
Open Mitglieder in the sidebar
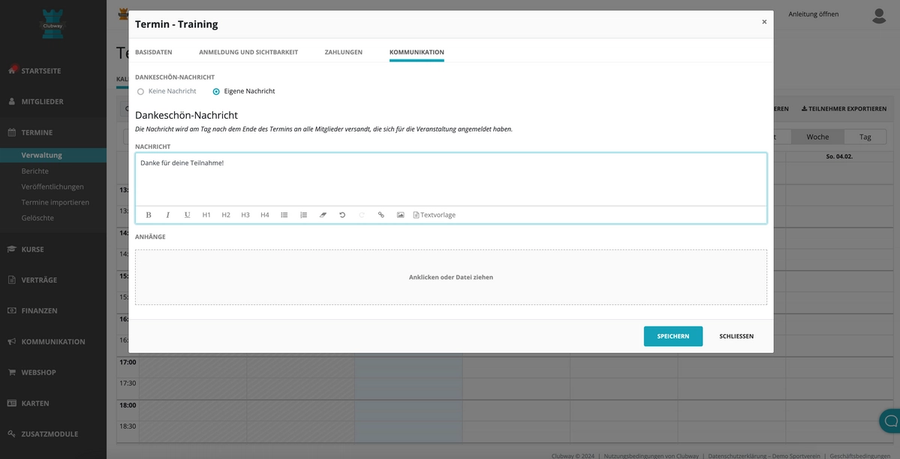click(x=42, y=102)
